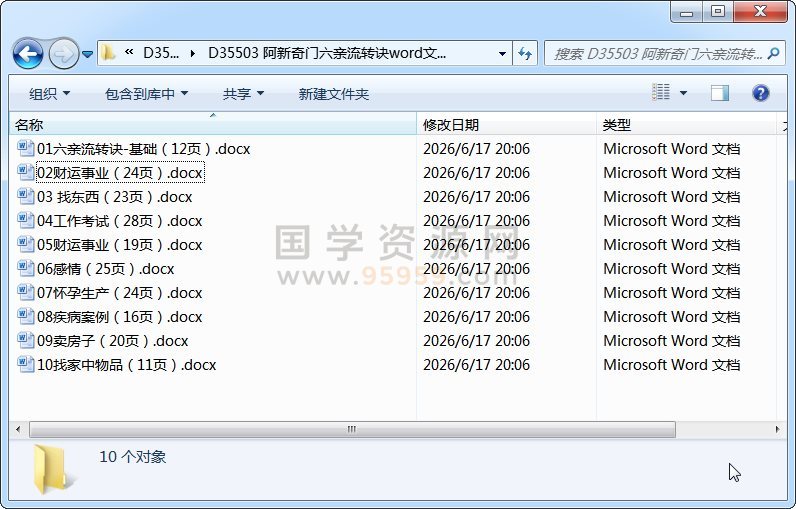The height and width of the screenshot is (509, 796).
Task: Sort by the 名称 column header
Action: coord(213,125)
